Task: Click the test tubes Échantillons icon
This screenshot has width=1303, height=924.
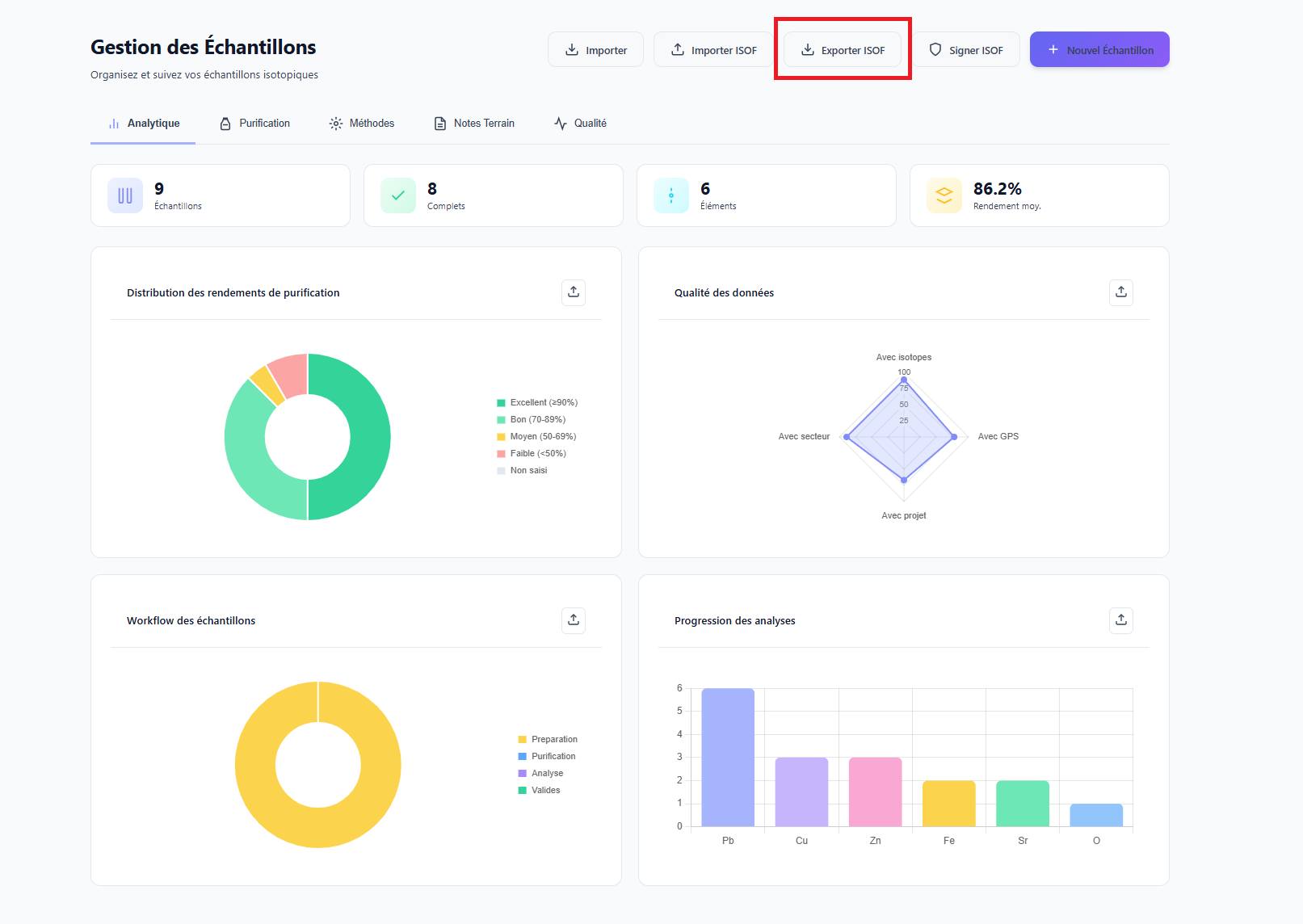Action: tap(125, 195)
